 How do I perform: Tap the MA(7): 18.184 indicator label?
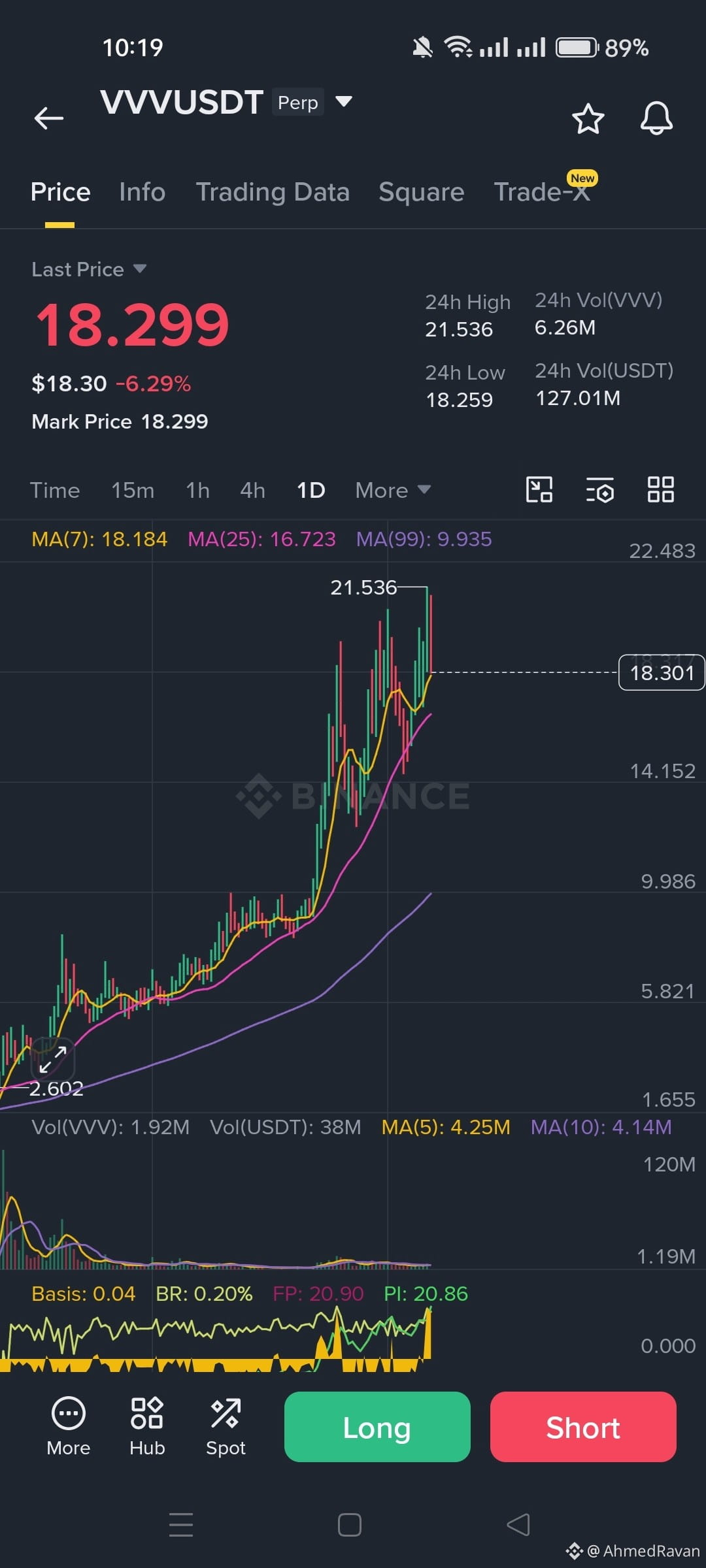pyautogui.click(x=99, y=539)
